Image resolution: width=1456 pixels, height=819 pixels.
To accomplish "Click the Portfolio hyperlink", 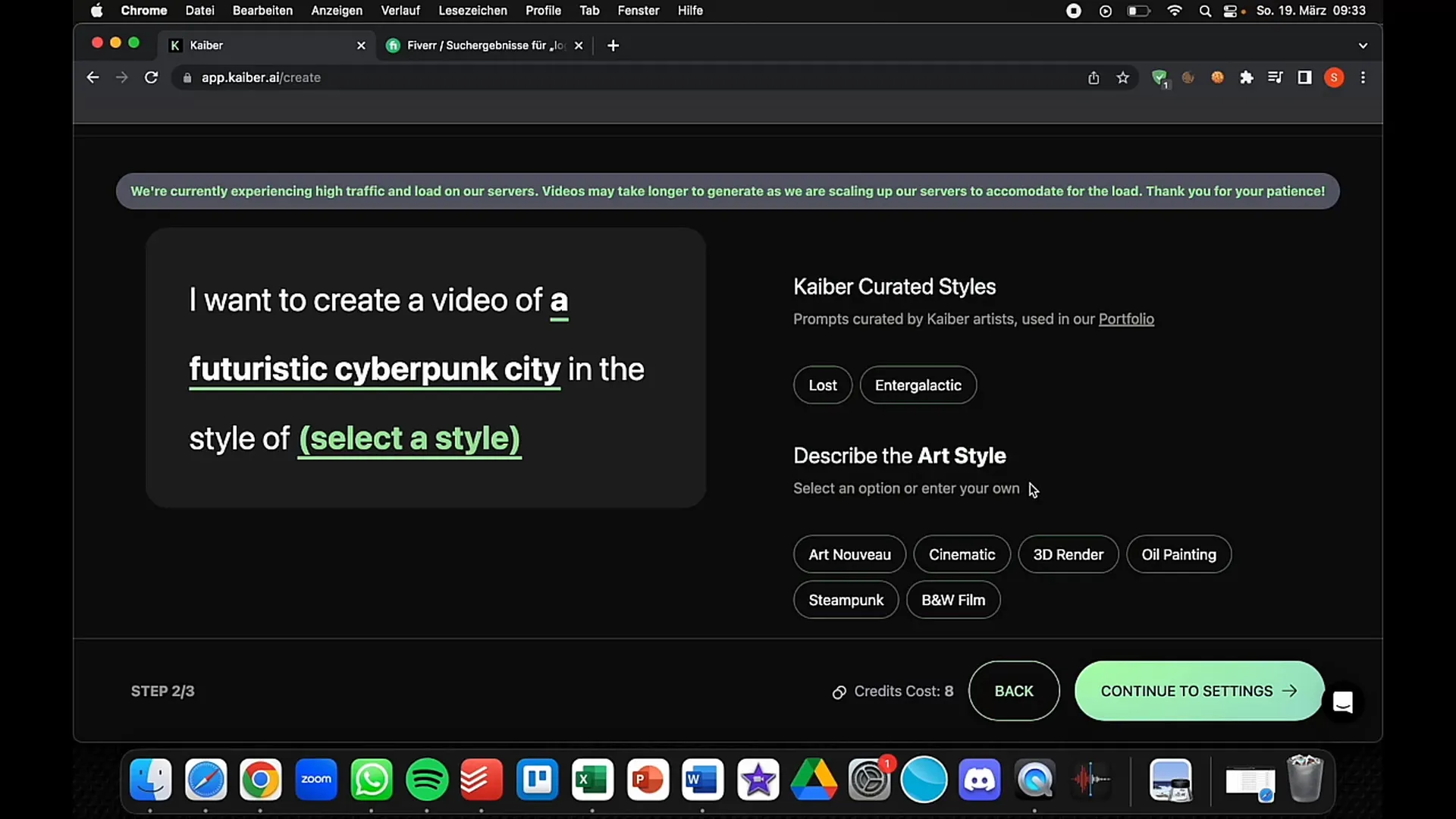I will click(1126, 318).
